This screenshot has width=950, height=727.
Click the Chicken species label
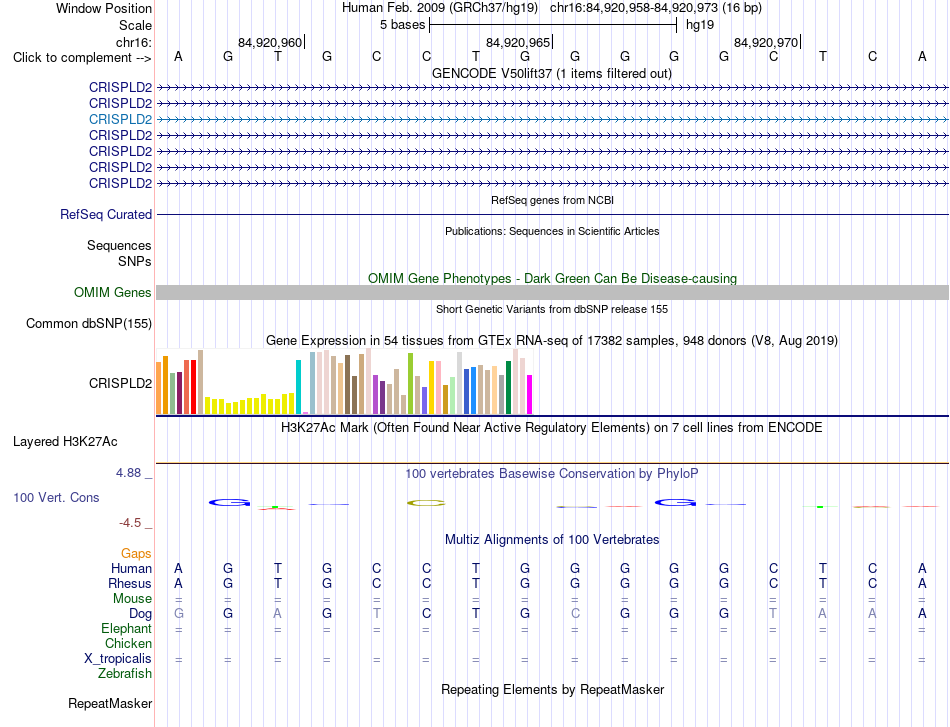[x=128, y=643]
